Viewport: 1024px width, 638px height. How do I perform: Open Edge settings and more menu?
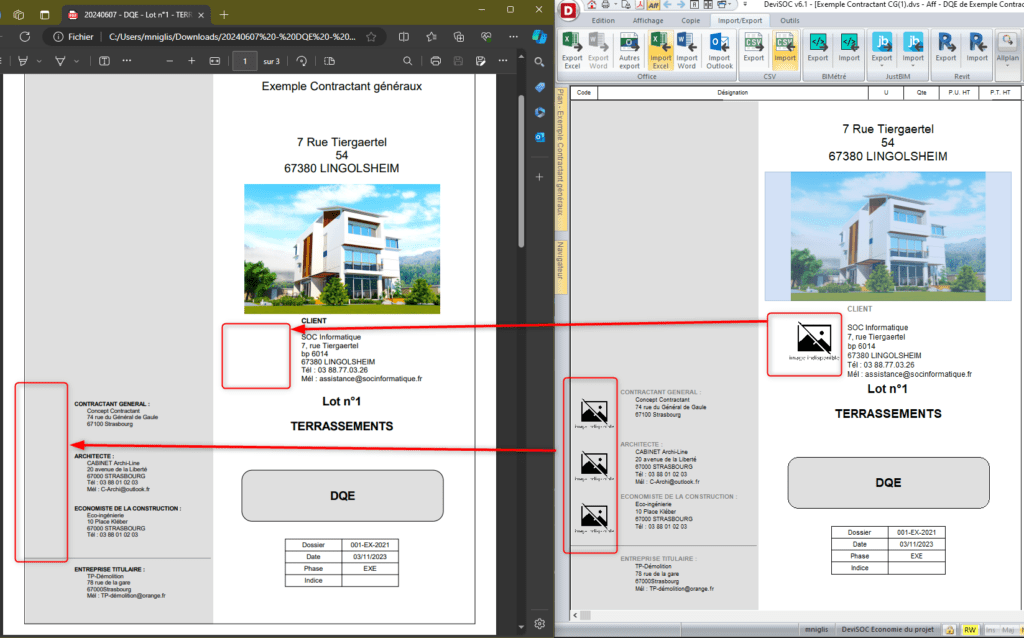click(513, 37)
